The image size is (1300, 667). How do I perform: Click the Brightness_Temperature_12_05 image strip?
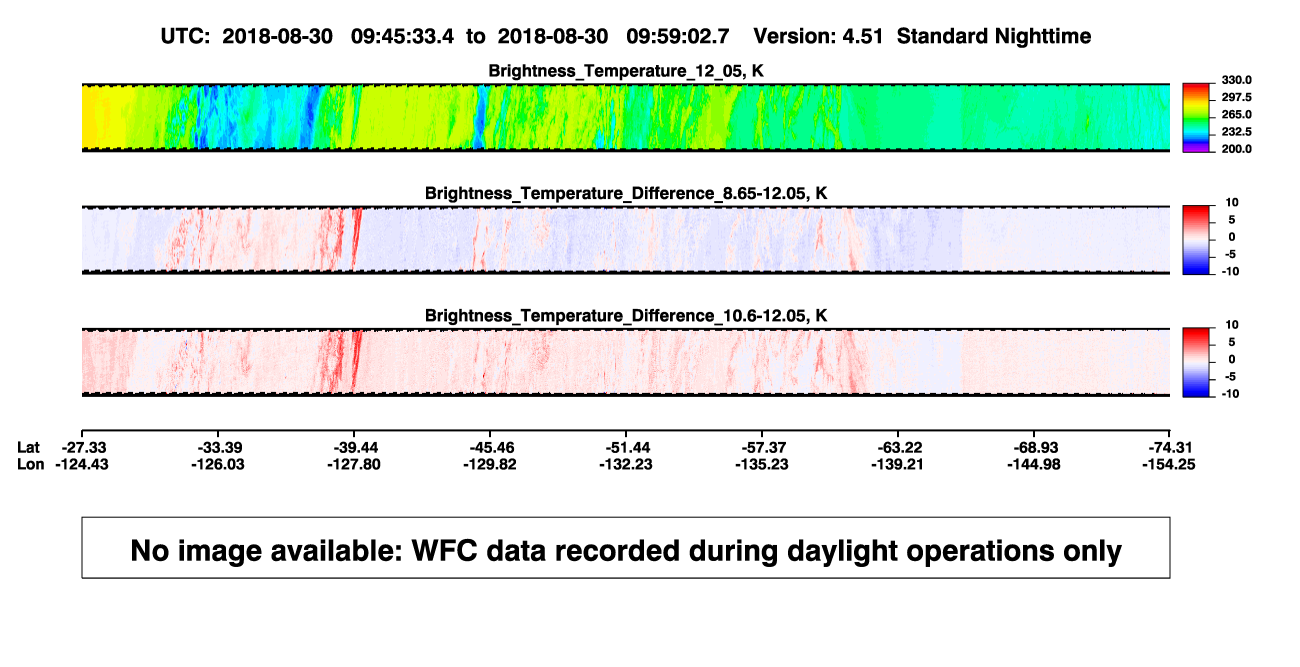point(626,117)
